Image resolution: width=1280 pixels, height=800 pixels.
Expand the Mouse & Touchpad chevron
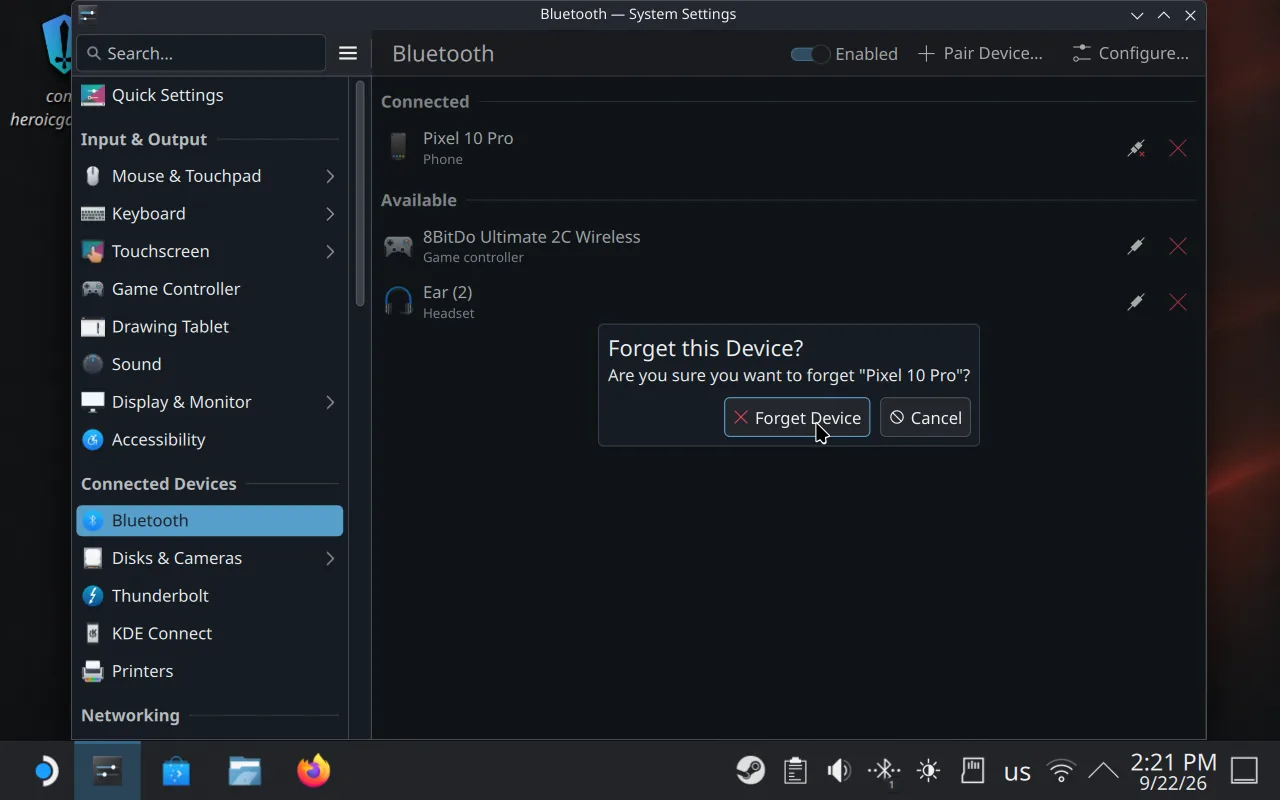pyautogui.click(x=330, y=176)
